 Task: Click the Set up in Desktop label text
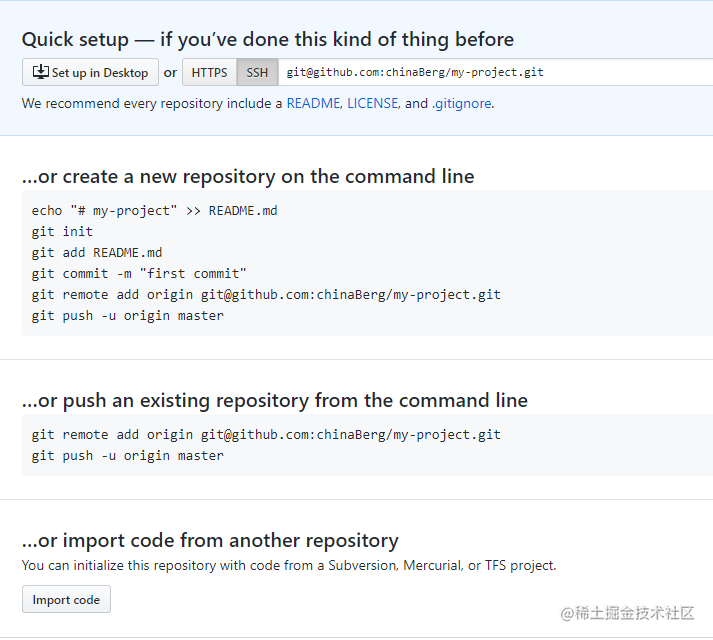tap(100, 73)
